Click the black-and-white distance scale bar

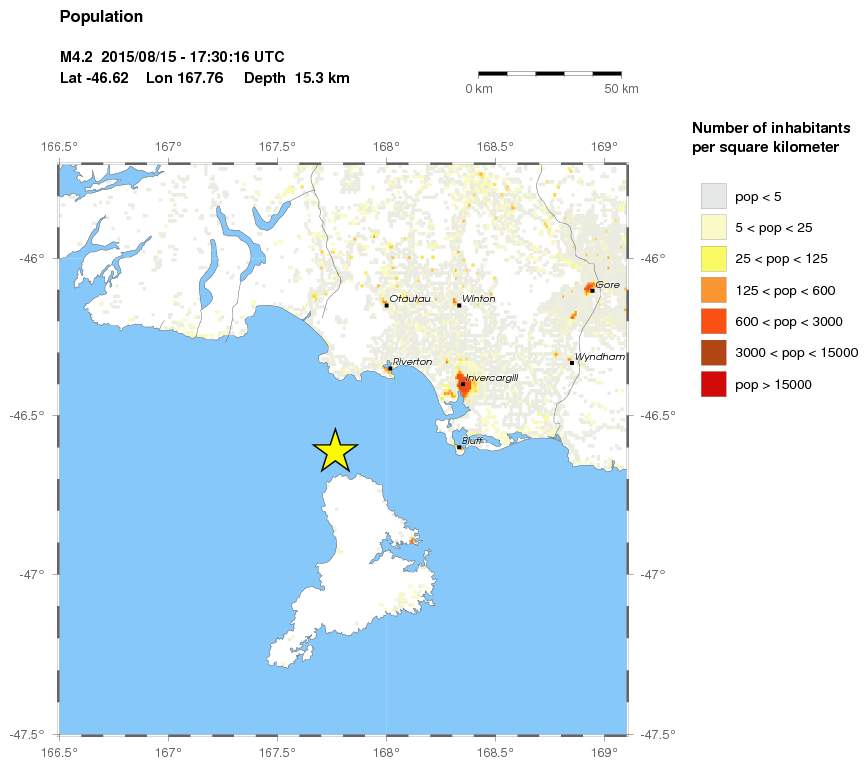click(x=550, y=73)
